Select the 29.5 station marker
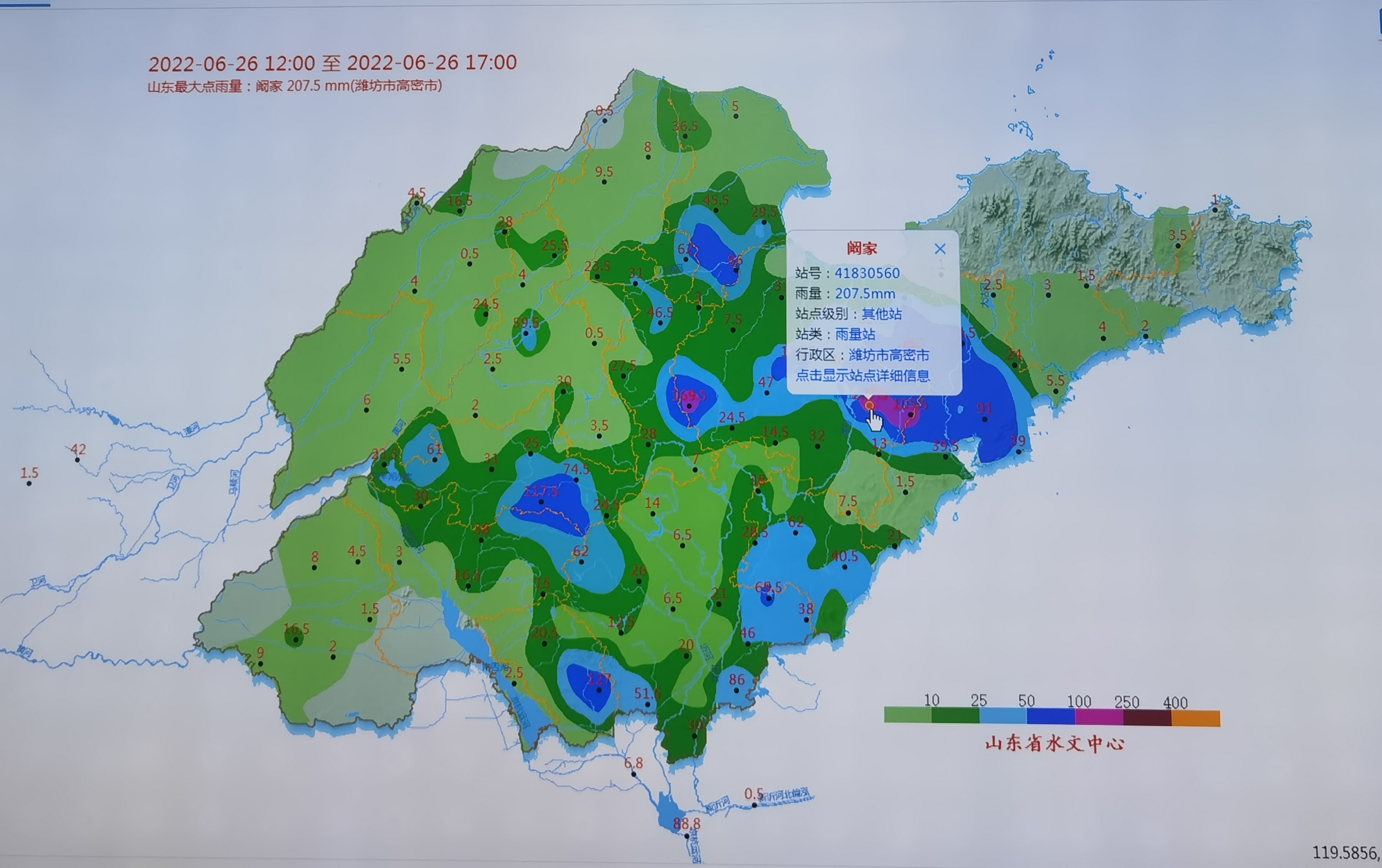The width and height of the screenshot is (1382, 868). (x=765, y=222)
